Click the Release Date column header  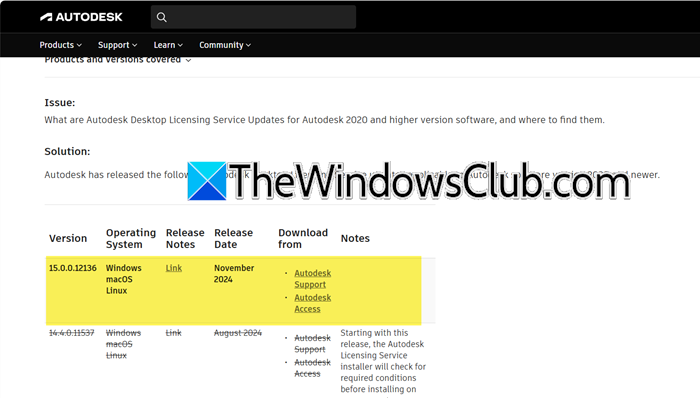point(233,238)
